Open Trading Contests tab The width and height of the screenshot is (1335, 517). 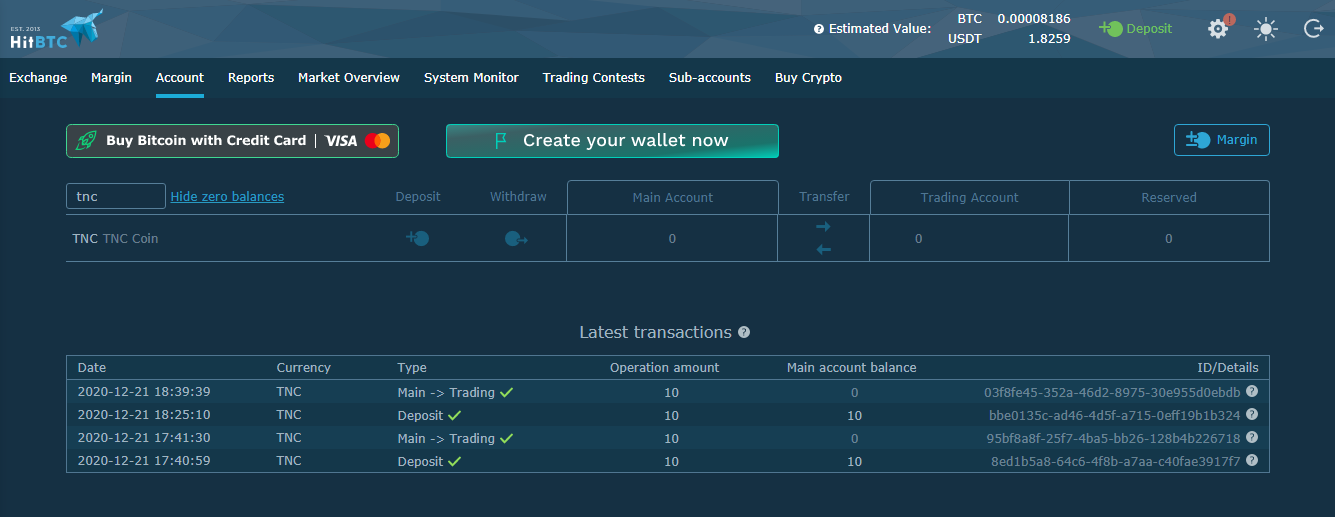pos(594,78)
